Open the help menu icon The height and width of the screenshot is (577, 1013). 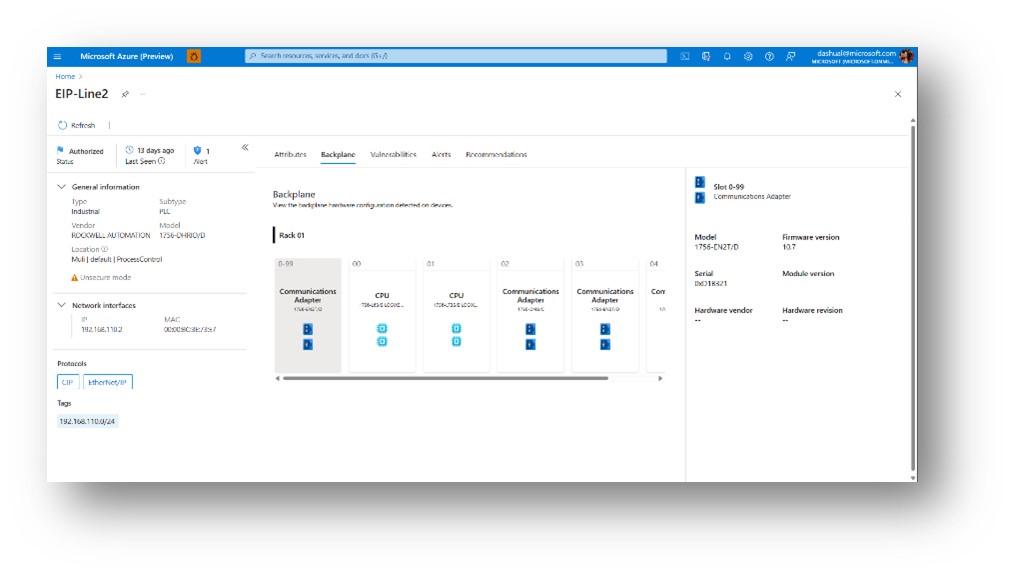tap(767, 55)
